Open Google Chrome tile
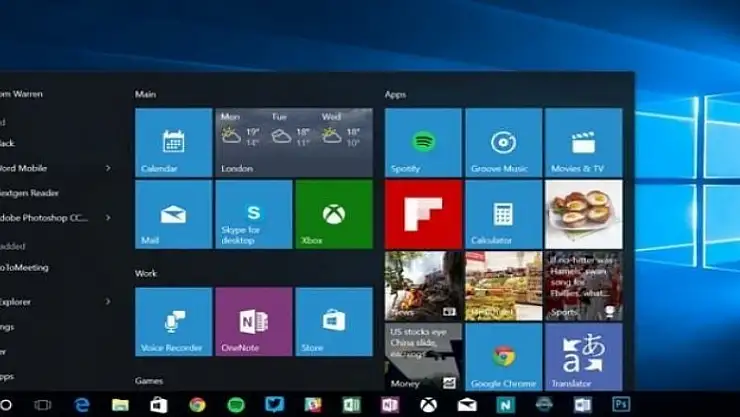740x417 pixels. click(503, 357)
